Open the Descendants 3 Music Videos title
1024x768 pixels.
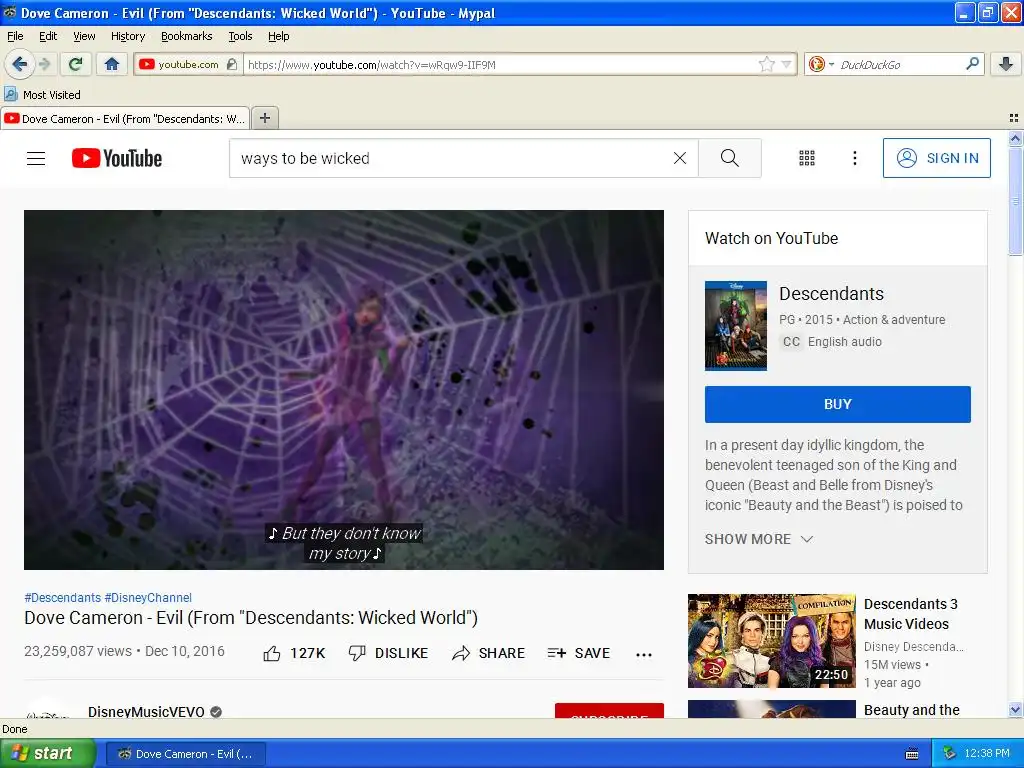[x=910, y=614]
